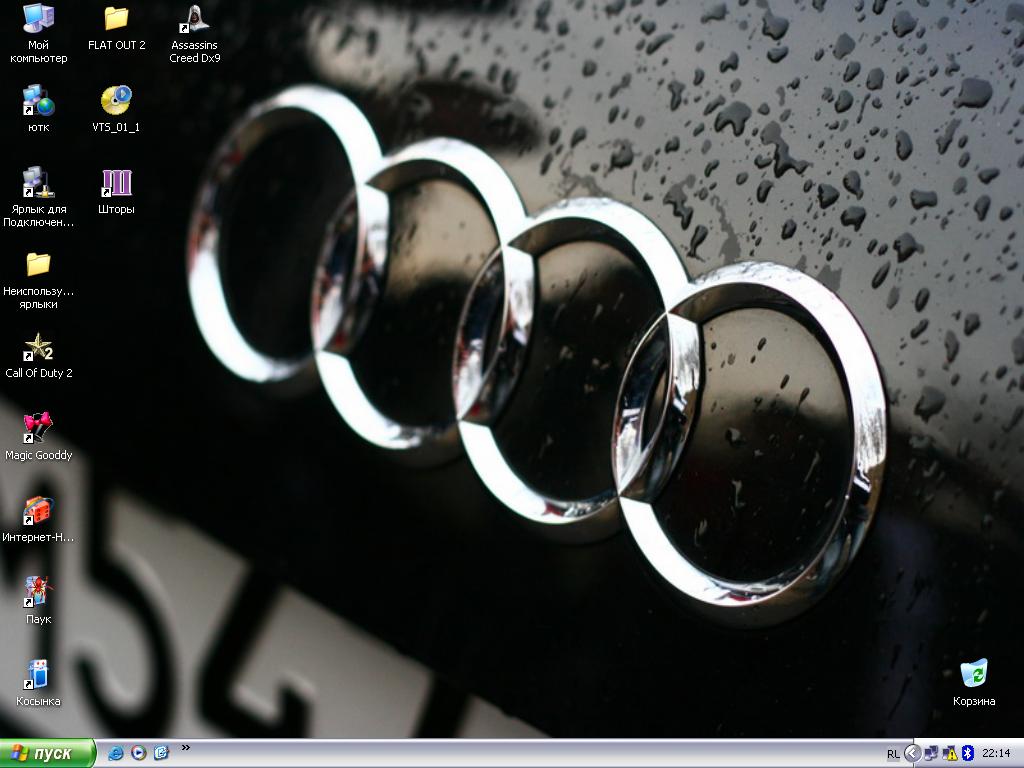
Task: Expand hidden system tray icons arrow
Action: tap(912, 753)
